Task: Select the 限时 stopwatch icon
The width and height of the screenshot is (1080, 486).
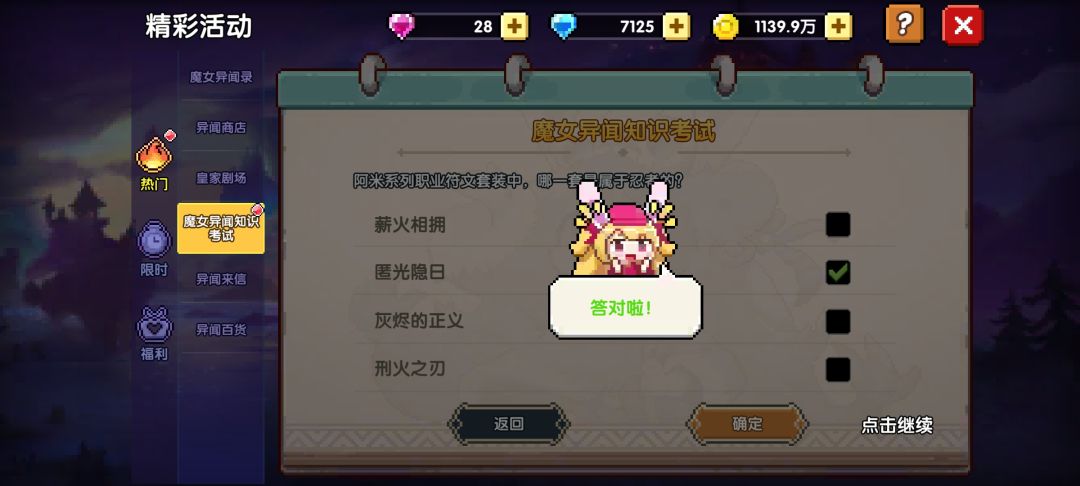Action: click(x=154, y=249)
